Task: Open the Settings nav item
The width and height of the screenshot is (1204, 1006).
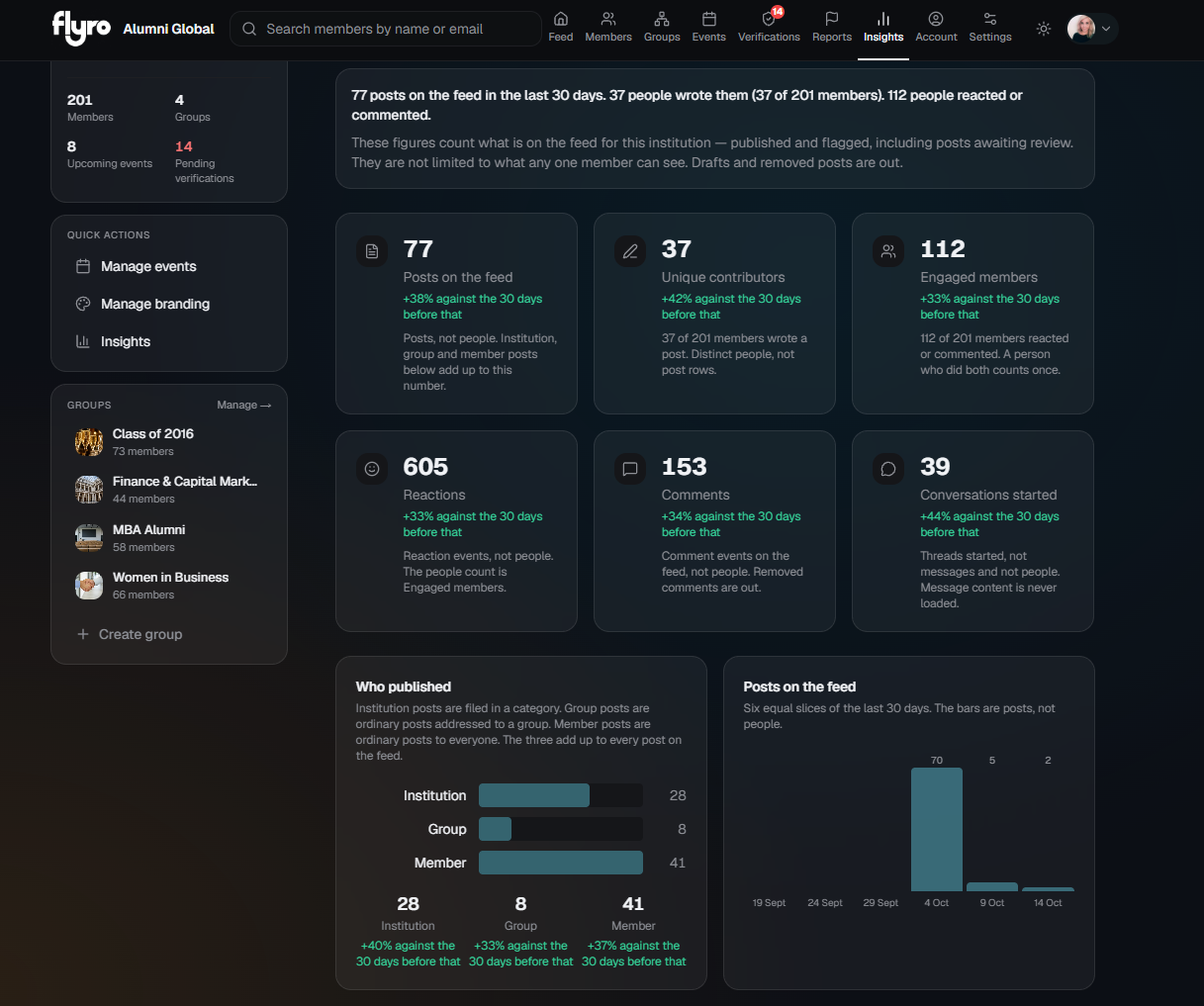Action: pyautogui.click(x=990, y=28)
